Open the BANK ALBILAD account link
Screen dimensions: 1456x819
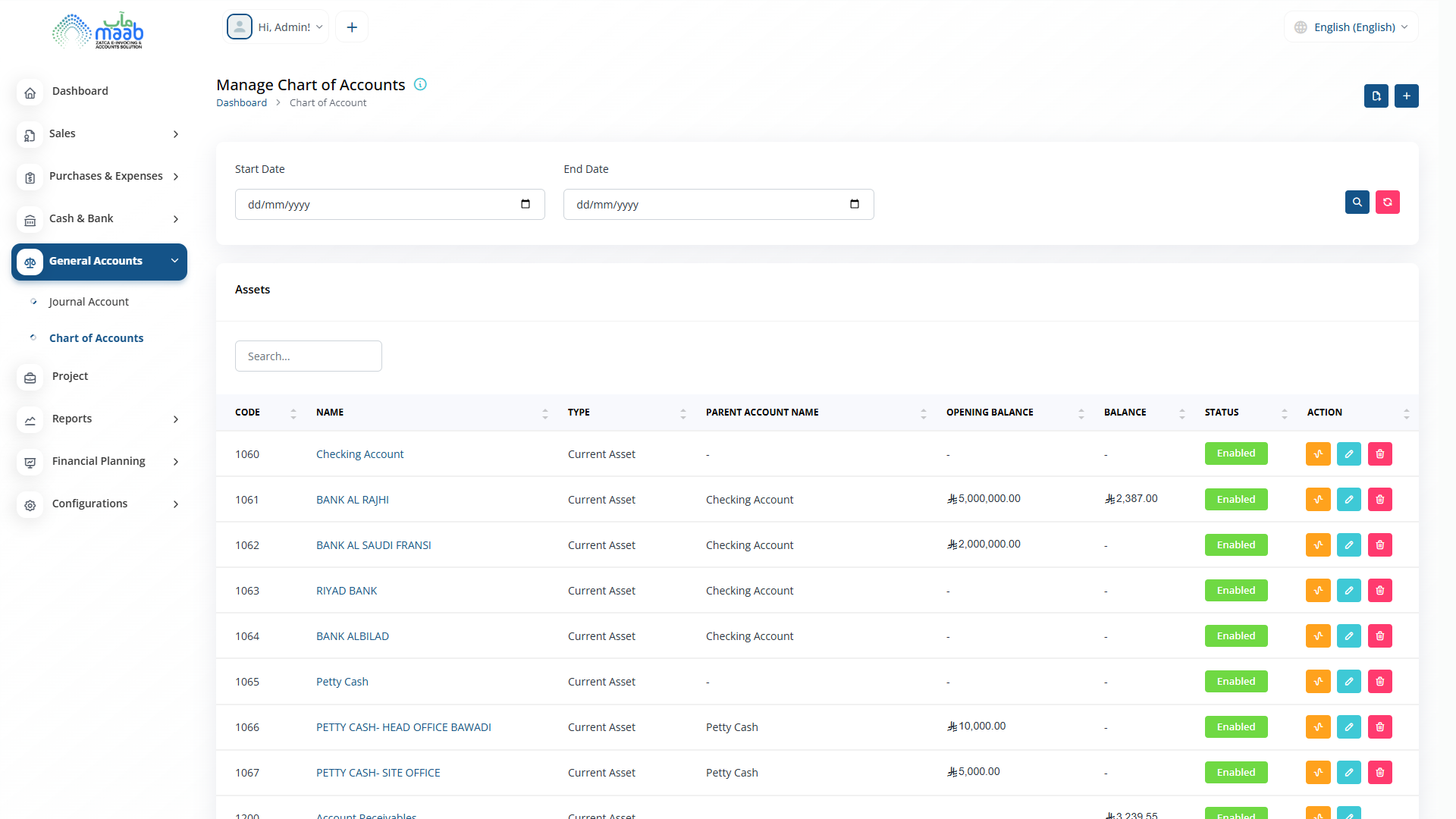click(x=353, y=636)
